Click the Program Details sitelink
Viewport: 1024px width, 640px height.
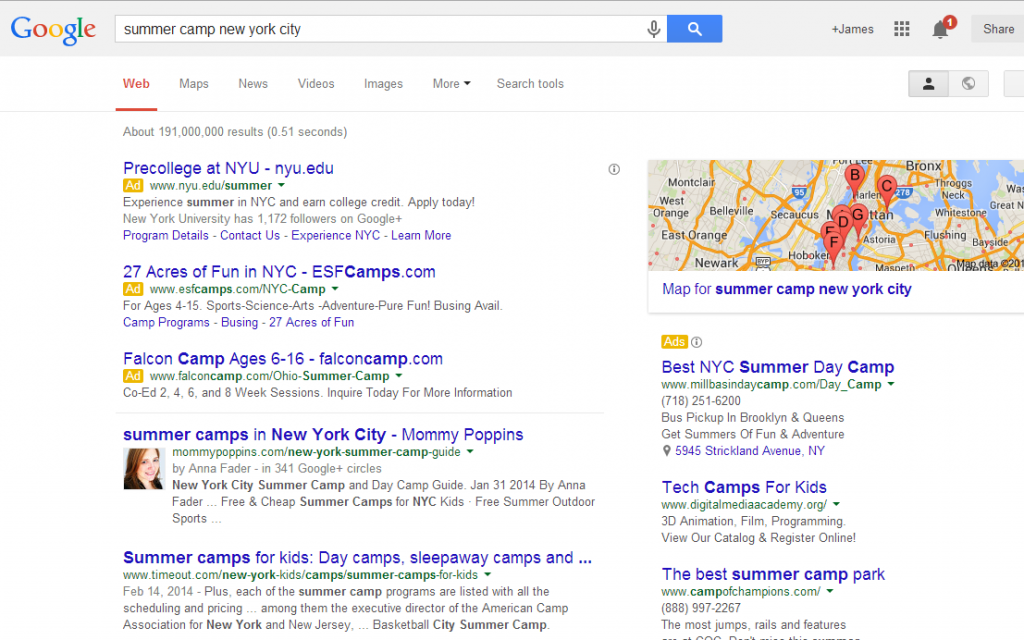pyautogui.click(x=166, y=235)
